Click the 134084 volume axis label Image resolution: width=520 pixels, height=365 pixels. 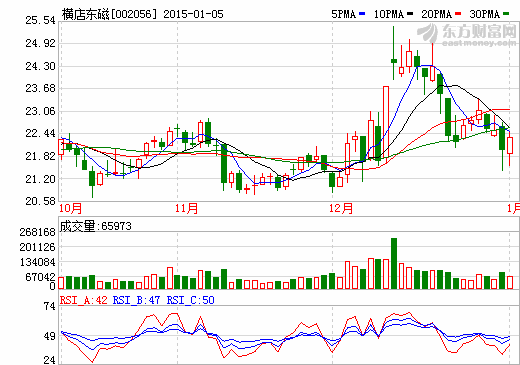[x=37, y=262]
